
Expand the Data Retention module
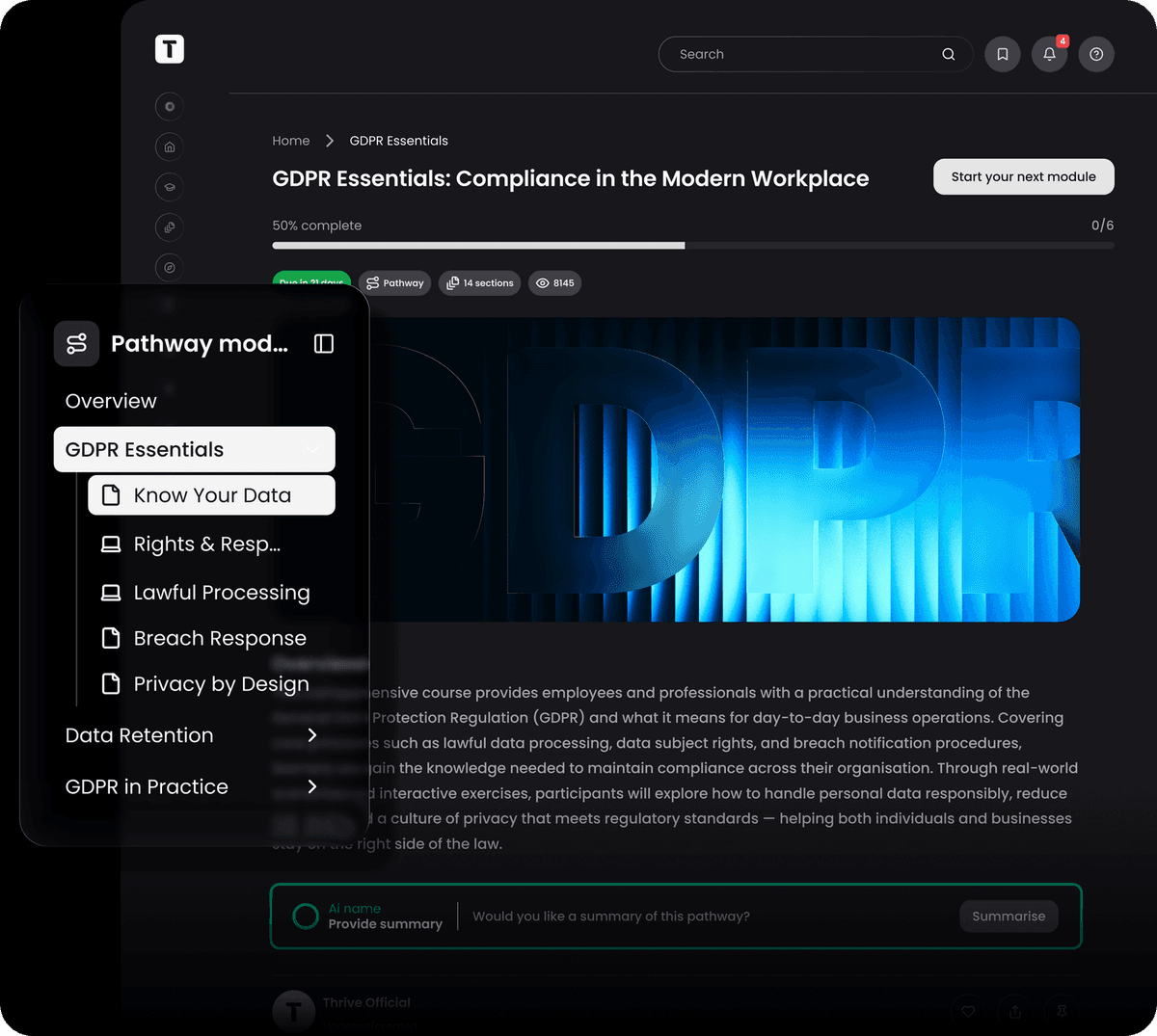coord(311,735)
